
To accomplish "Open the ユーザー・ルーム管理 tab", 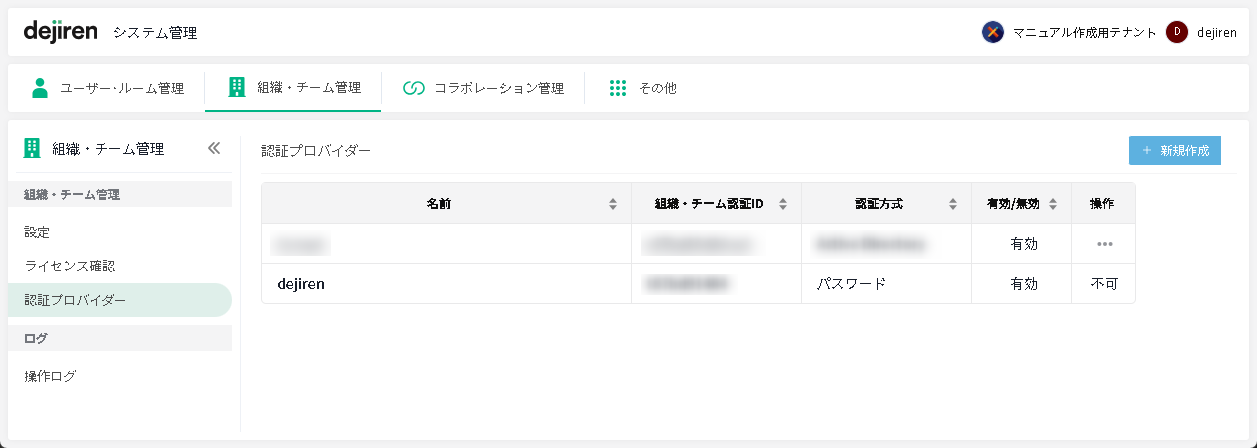I will [x=108, y=88].
